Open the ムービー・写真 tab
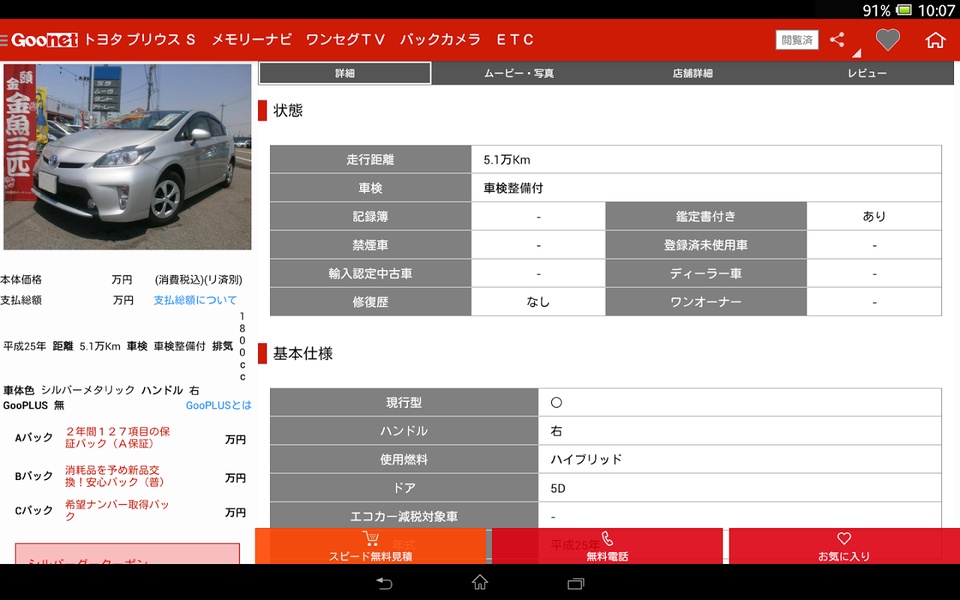The height and width of the screenshot is (600, 960). [519, 73]
